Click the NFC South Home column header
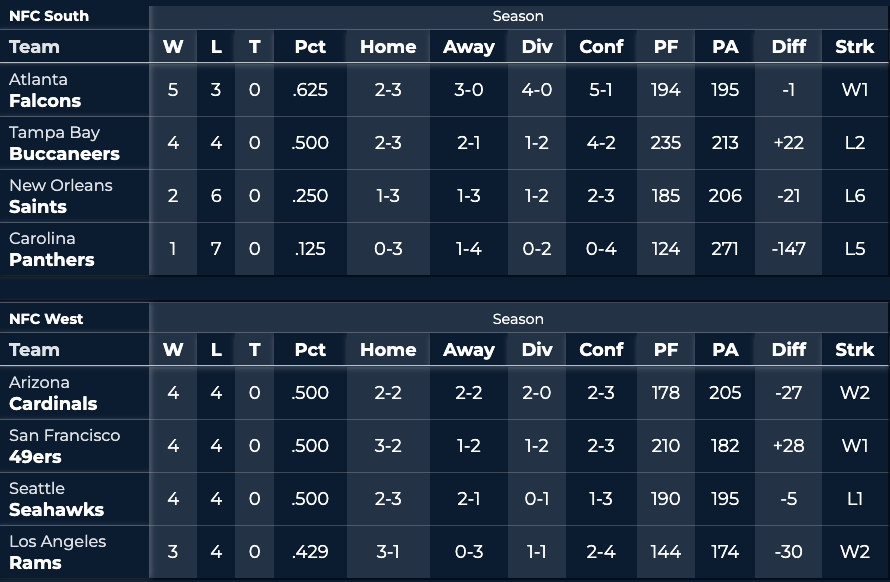Viewport: 890px width, 582px height. [388, 46]
